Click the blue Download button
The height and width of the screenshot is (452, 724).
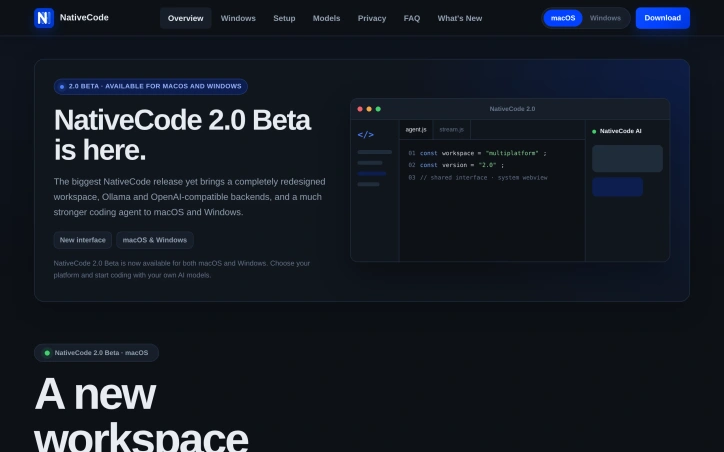(x=663, y=18)
